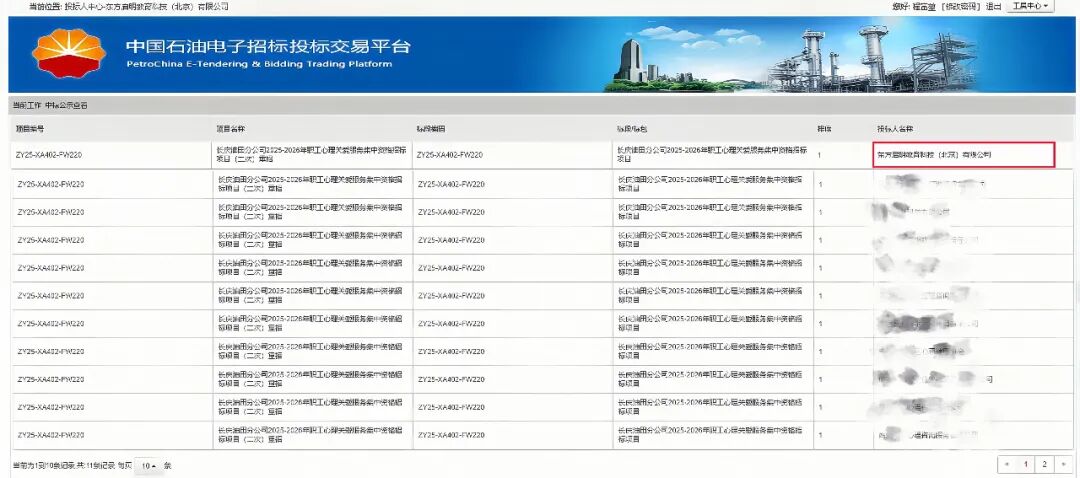Click the 退出 logout link

pyautogui.click(x=993, y=6)
